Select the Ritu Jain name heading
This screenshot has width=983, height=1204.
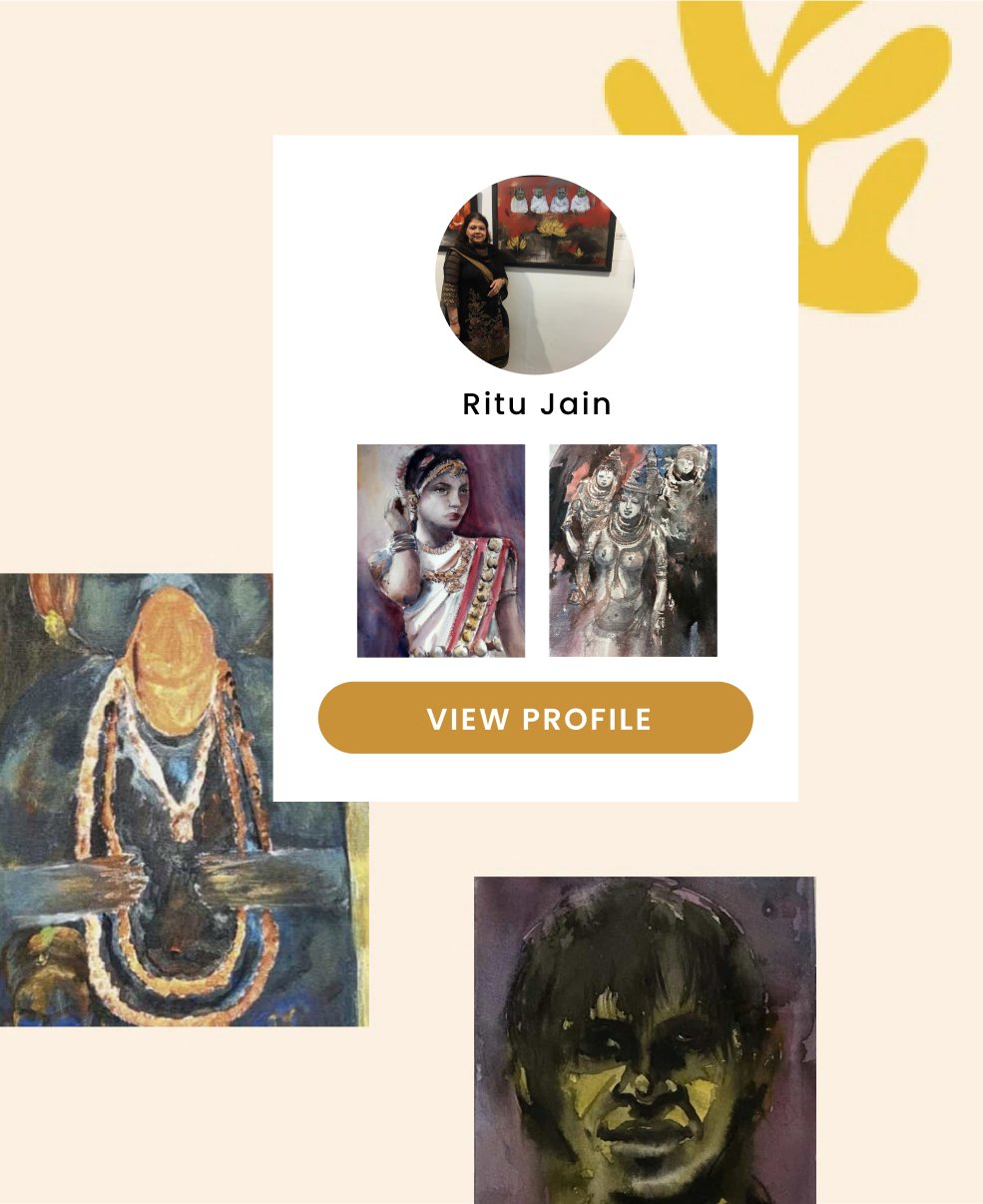(537, 404)
